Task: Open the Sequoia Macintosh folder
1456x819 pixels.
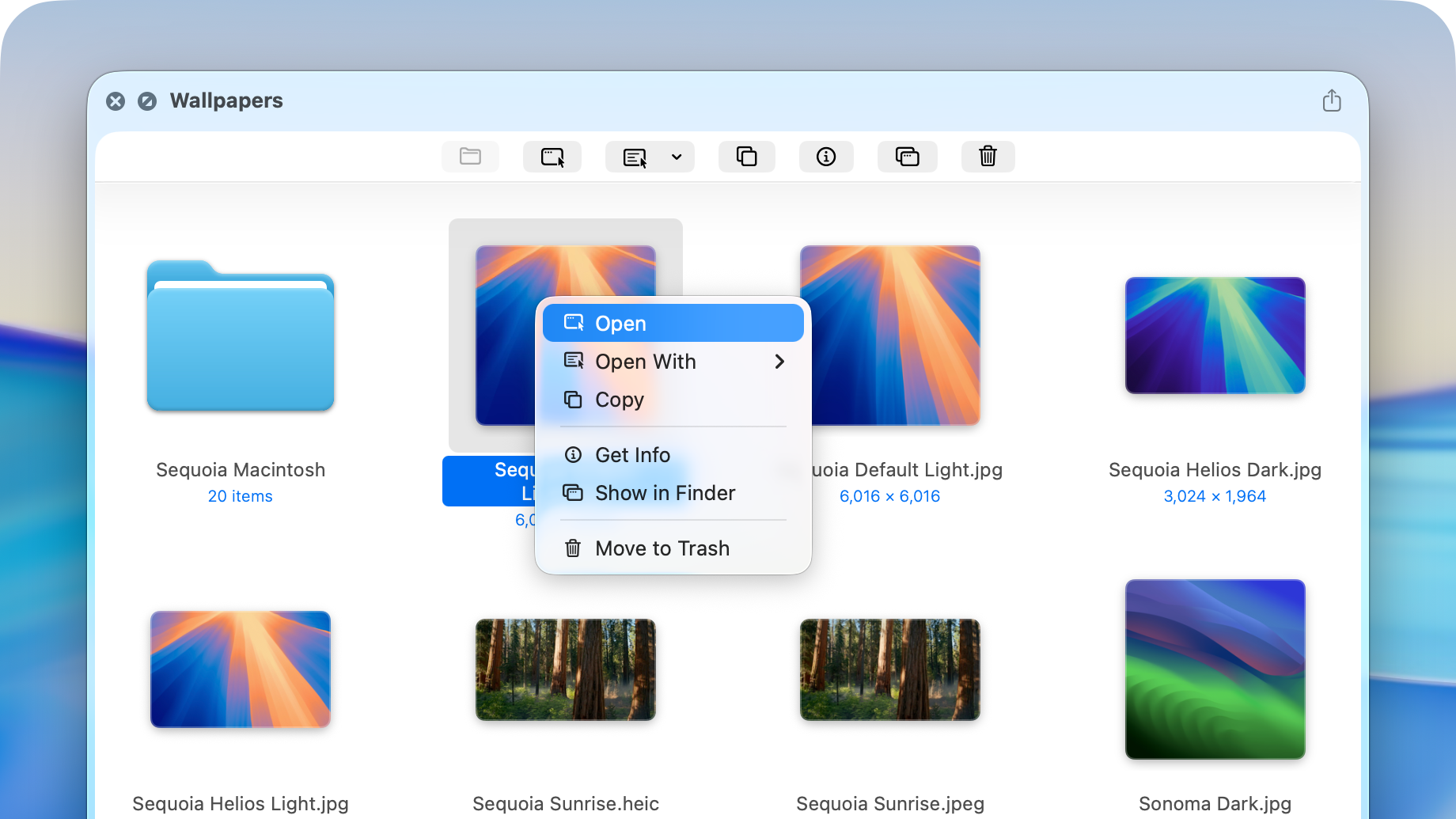Action: (241, 336)
